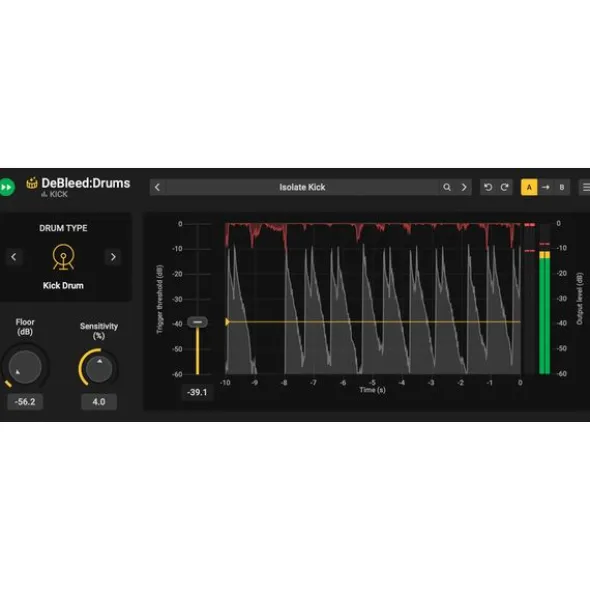This screenshot has height=591, width=590.
Task: Click the Time (s) axis label
Action: (372, 390)
